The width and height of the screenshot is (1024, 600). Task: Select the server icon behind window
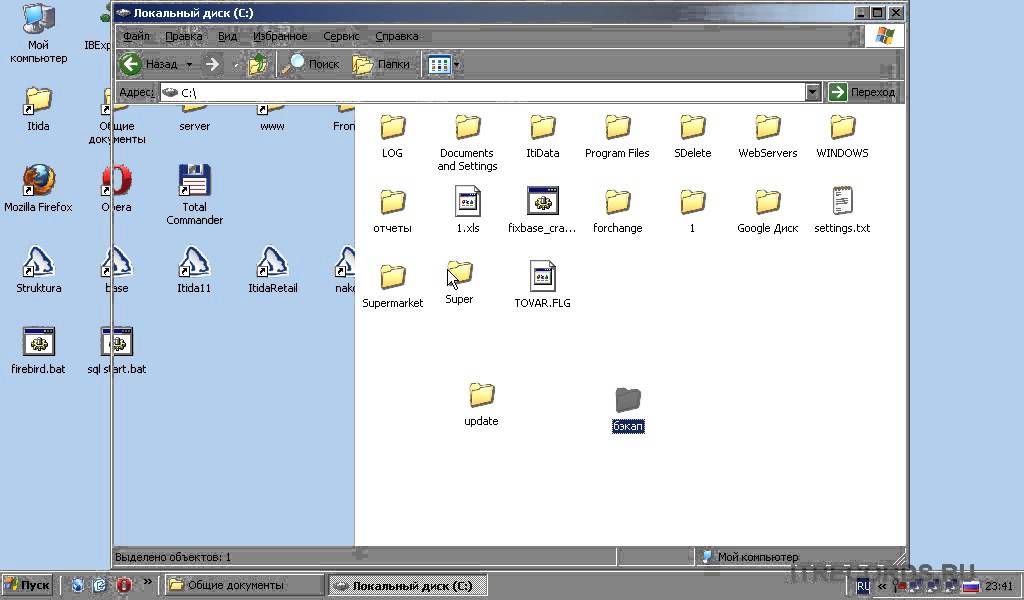[x=195, y=119]
